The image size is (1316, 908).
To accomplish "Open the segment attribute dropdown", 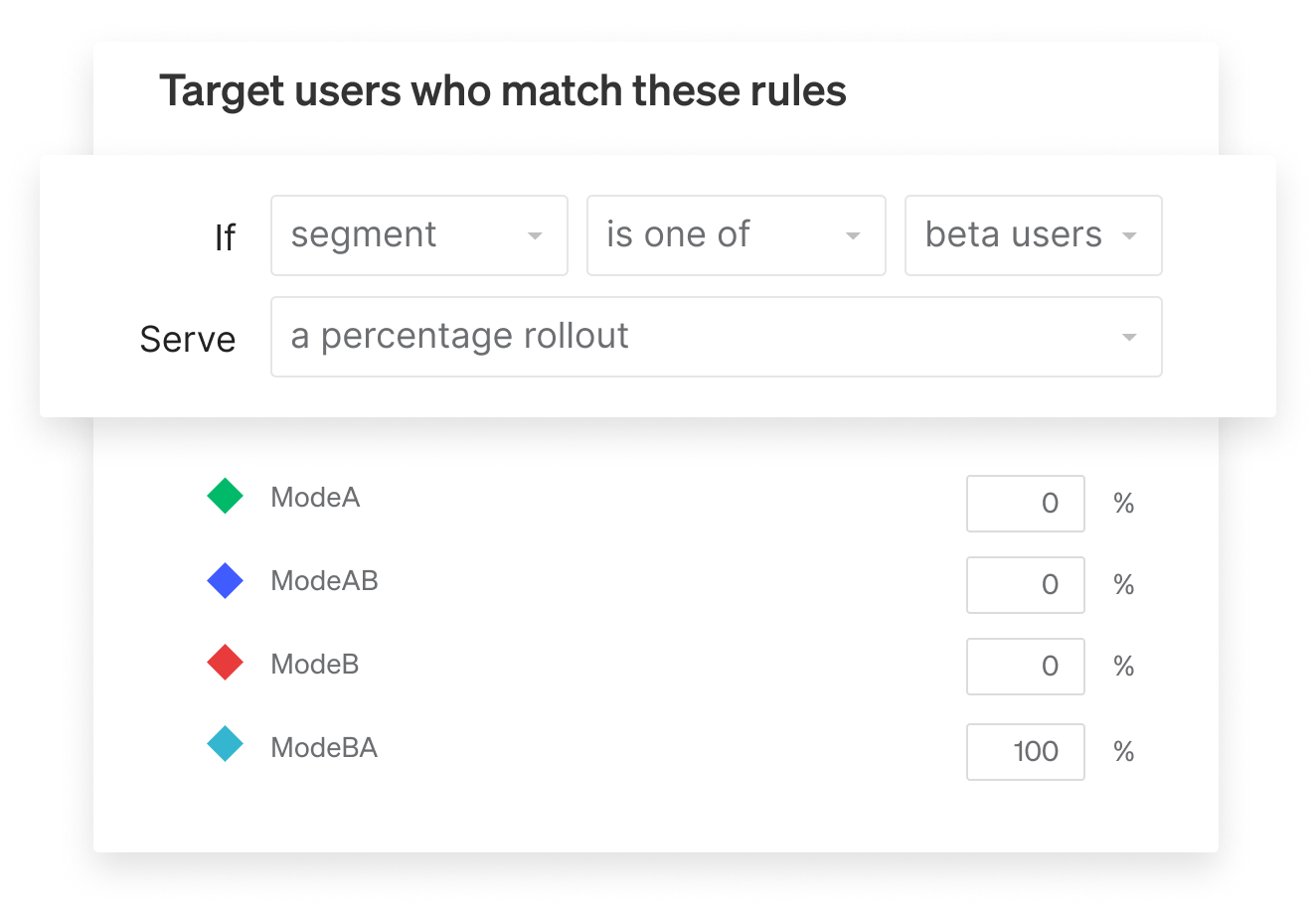I will coord(418,235).
